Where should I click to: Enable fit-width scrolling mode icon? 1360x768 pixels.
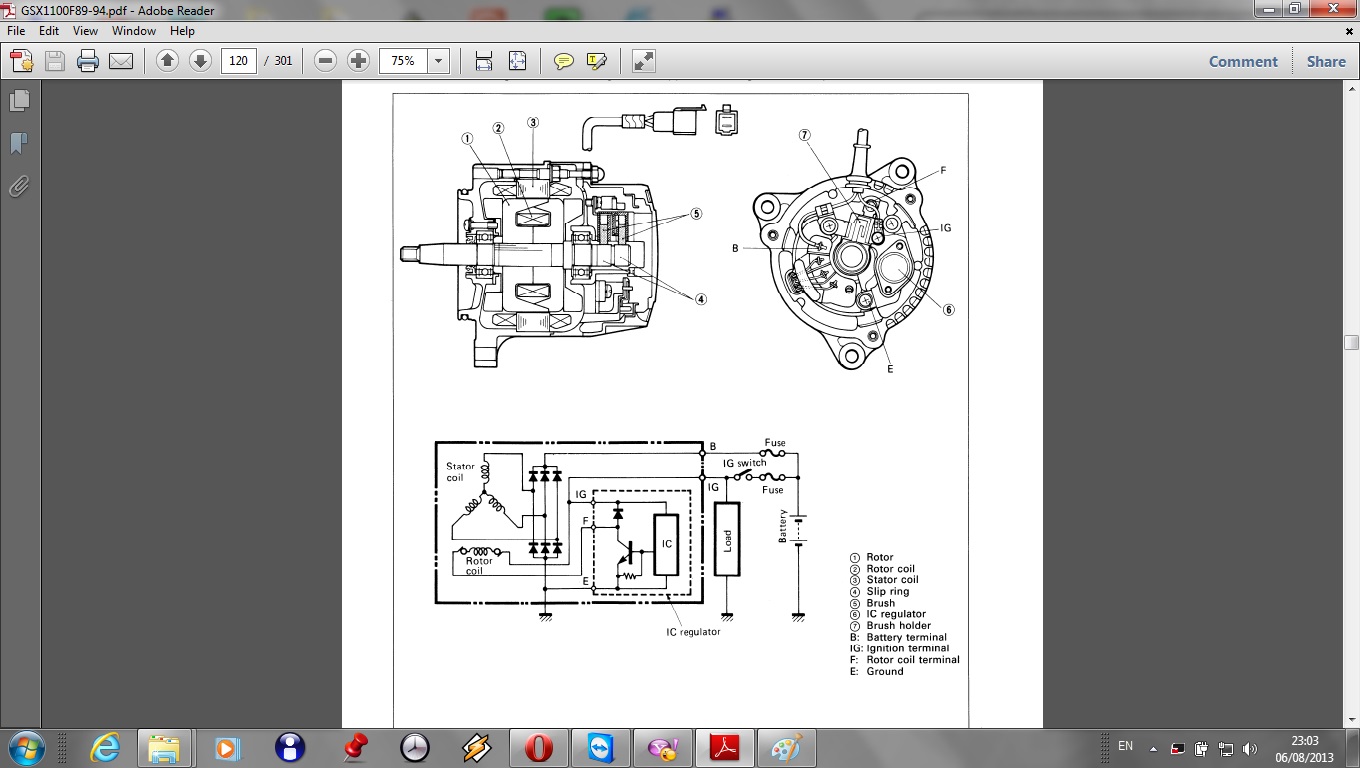484,61
